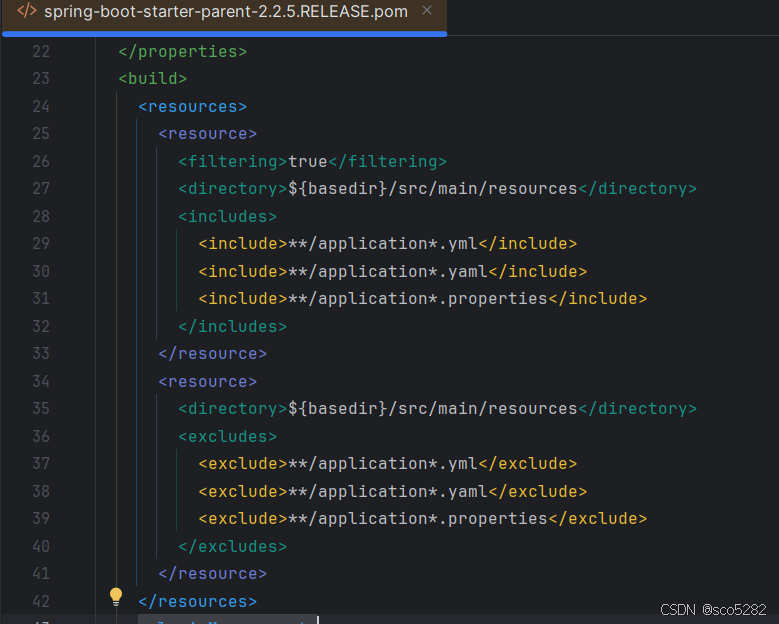Click the opening <resources> tag on line 24
The width and height of the screenshot is (779, 624).
click(192, 106)
